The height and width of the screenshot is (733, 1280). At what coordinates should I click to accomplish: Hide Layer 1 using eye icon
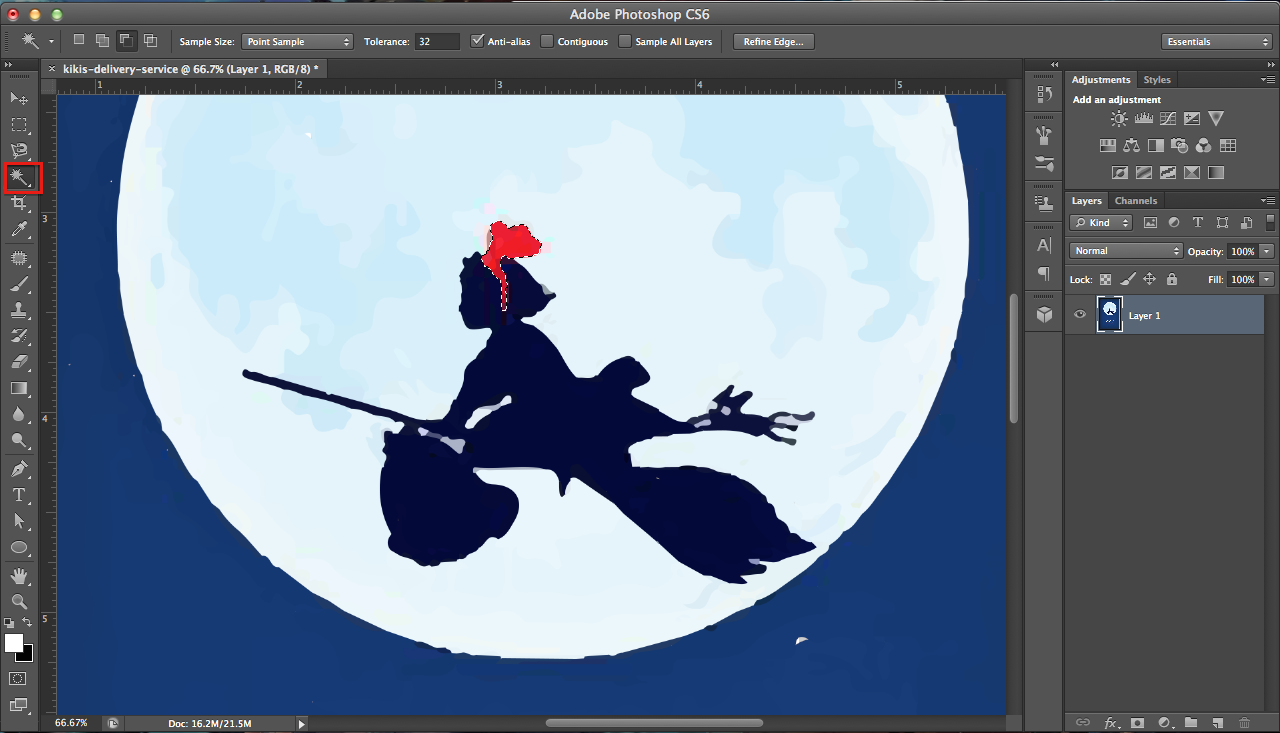pos(1079,315)
